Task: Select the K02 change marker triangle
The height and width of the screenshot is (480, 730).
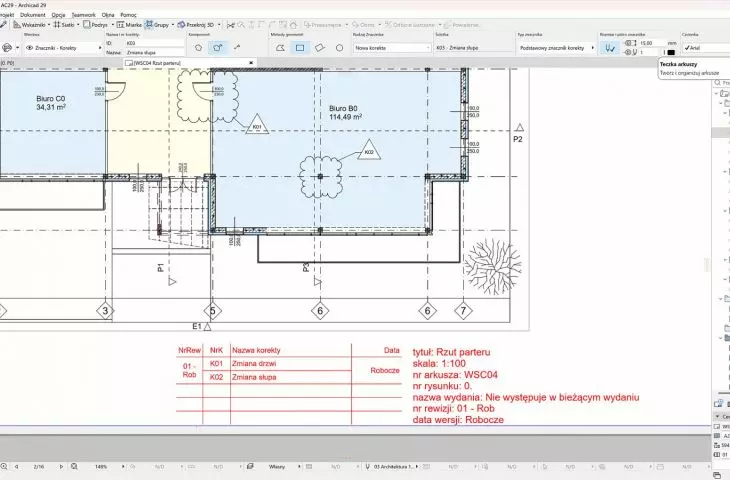Action: (x=369, y=151)
